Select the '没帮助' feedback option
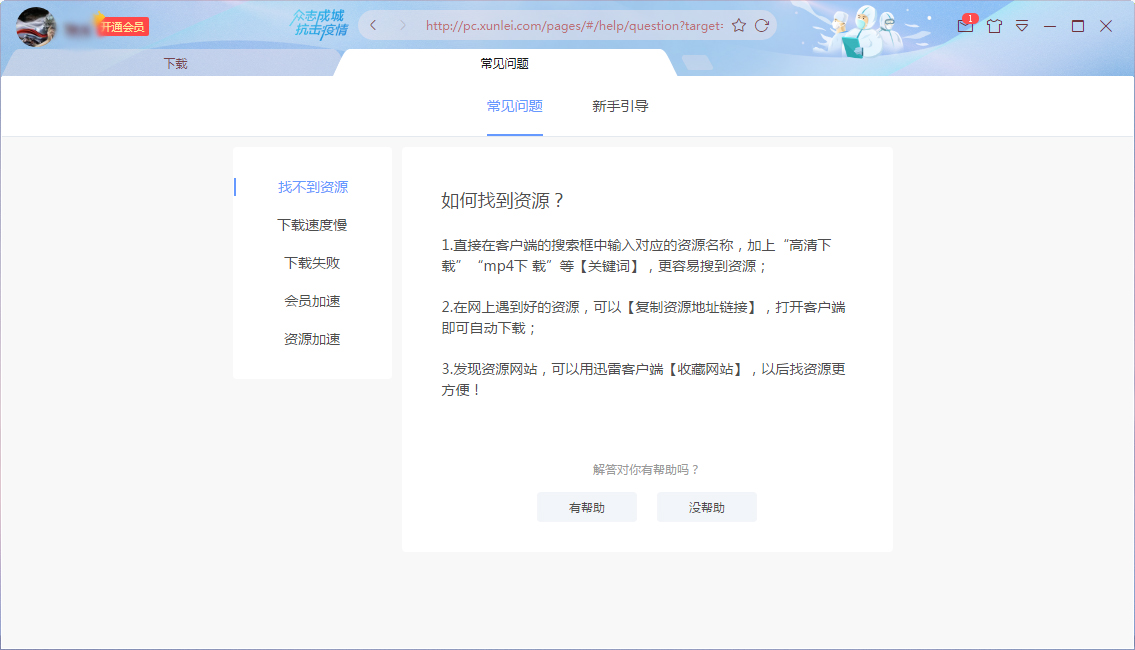 [x=707, y=507]
